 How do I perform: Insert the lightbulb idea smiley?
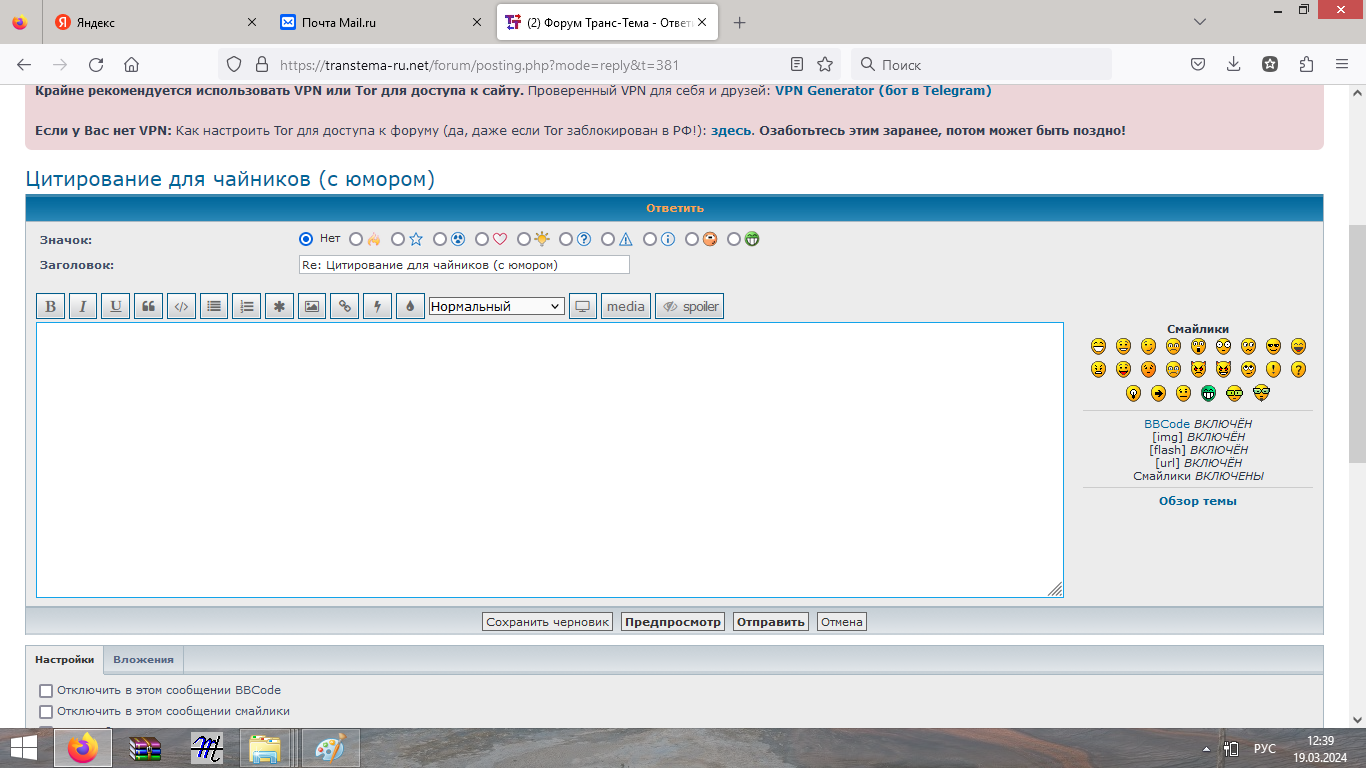pos(1133,393)
